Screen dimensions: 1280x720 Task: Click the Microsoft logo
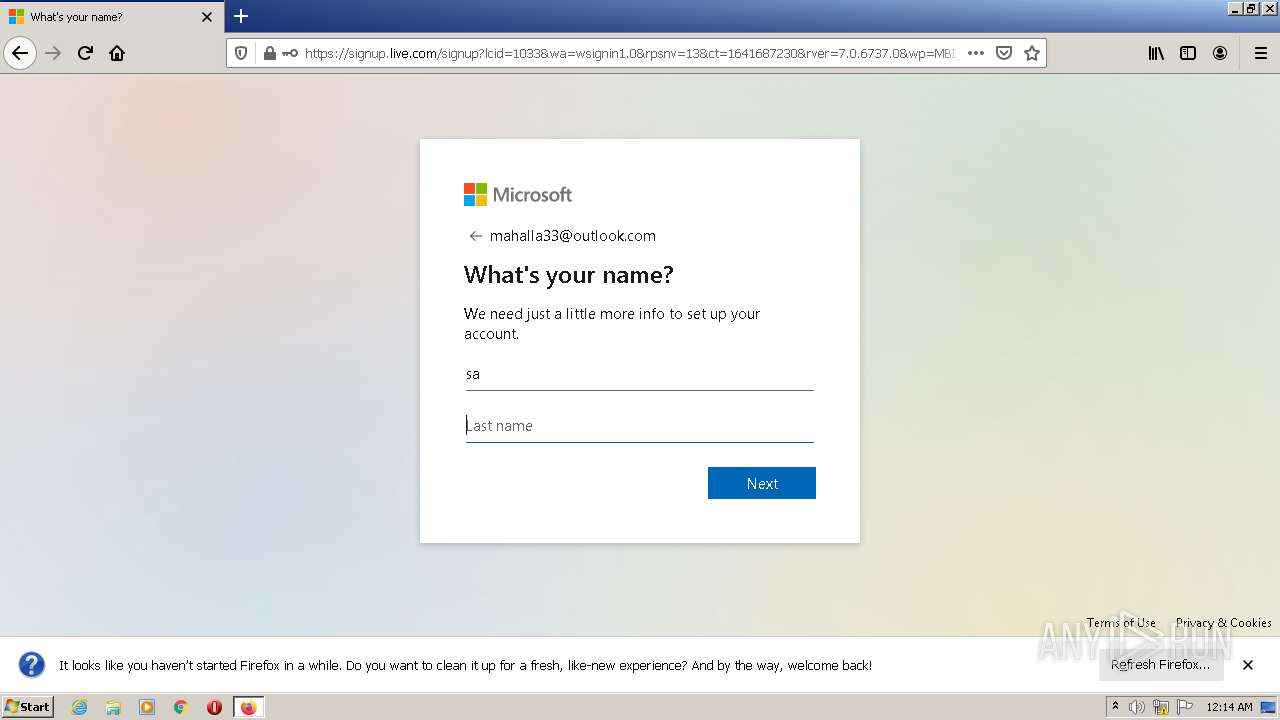tap(518, 194)
